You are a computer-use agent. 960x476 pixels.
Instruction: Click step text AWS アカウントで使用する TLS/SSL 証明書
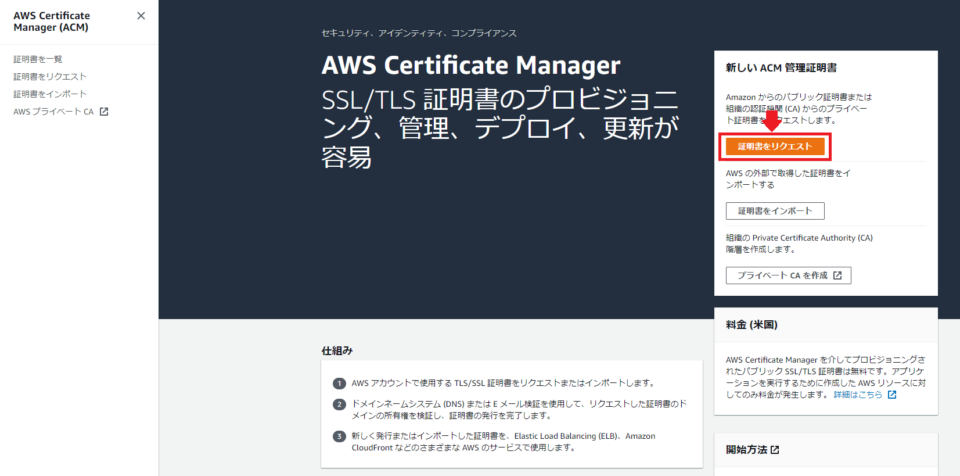pos(503,384)
